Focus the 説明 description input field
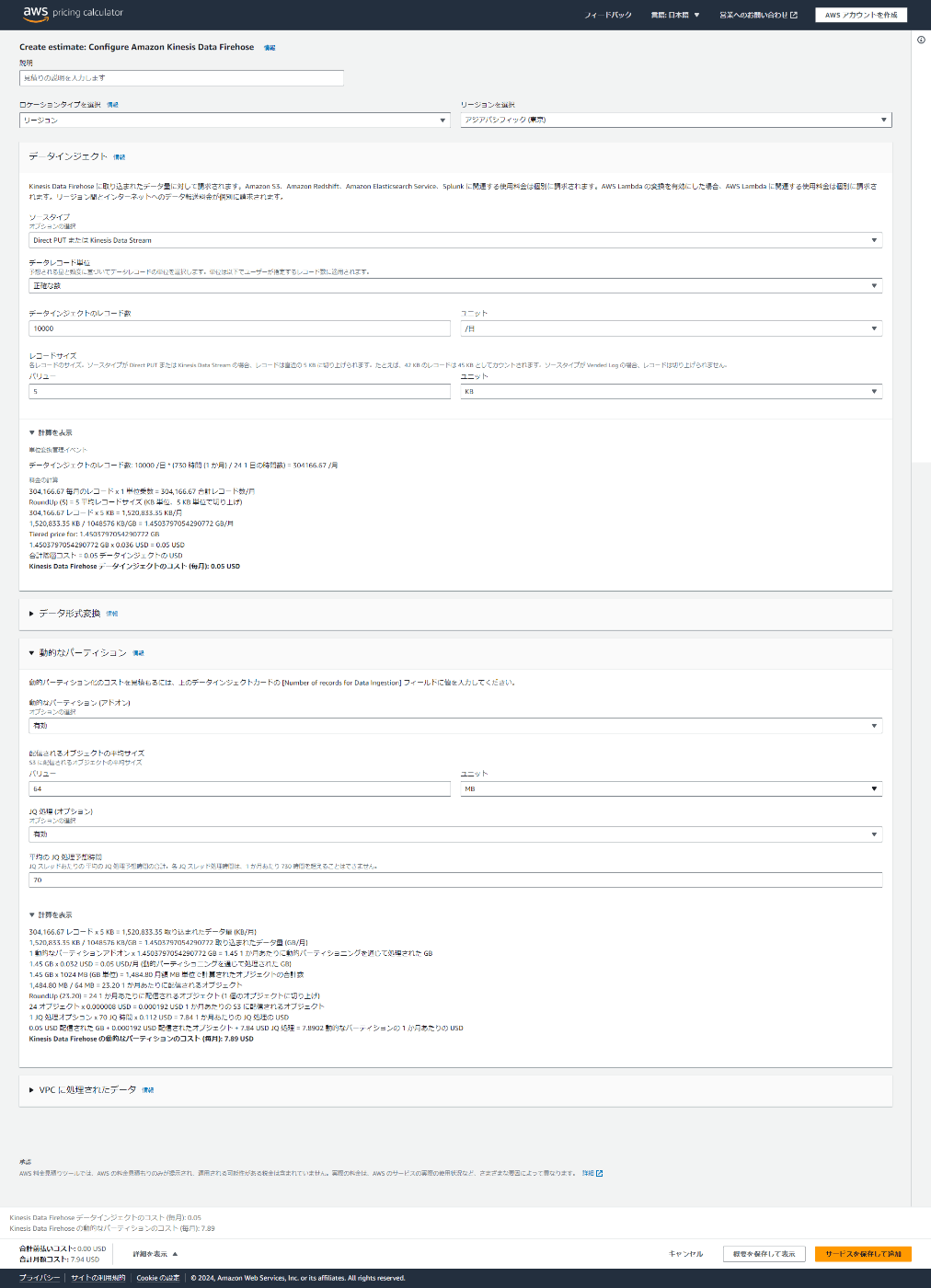The height and width of the screenshot is (1288, 931). click(x=181, y=78)
